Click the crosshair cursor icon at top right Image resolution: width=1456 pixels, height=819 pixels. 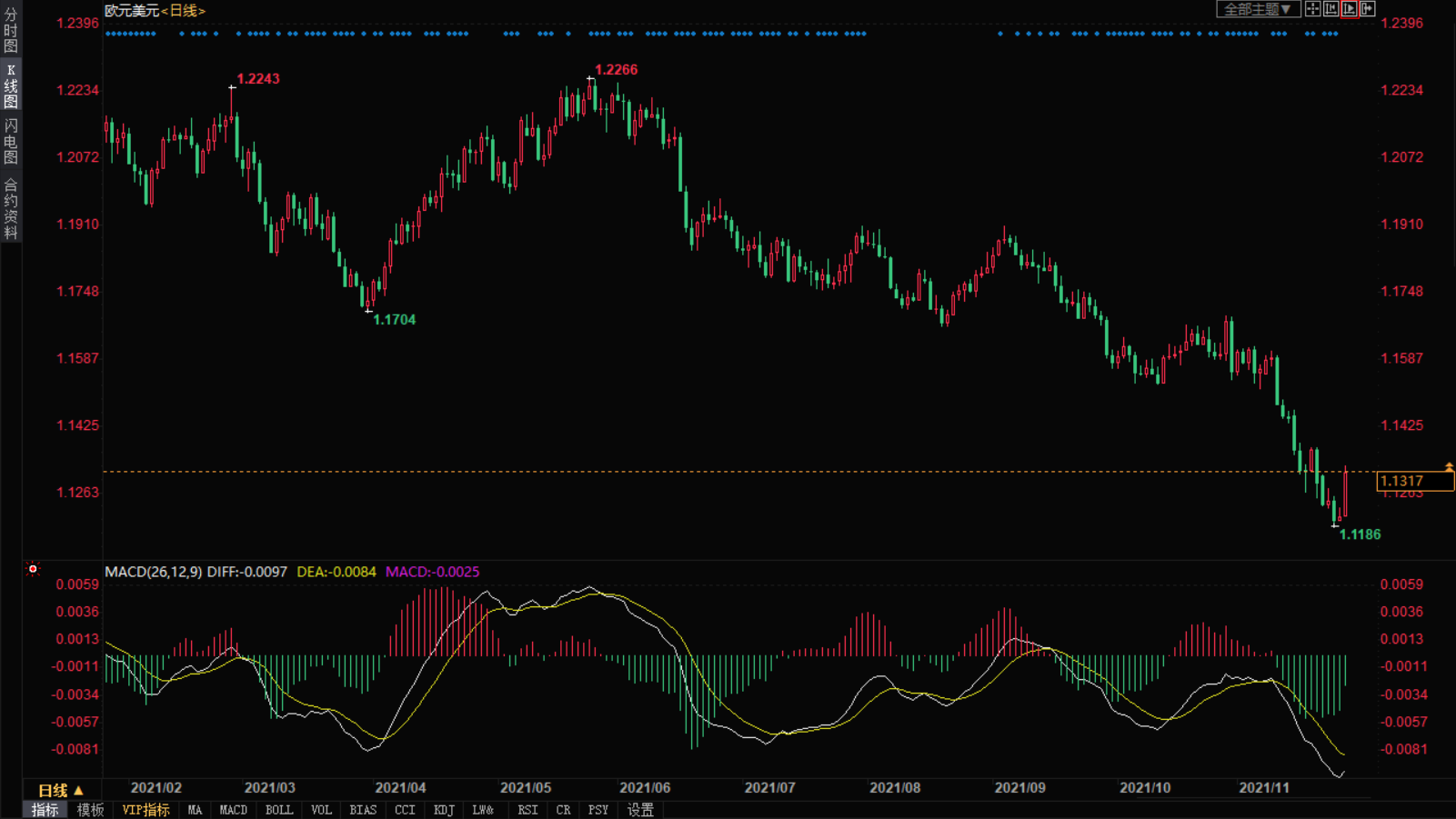point(1312,9)
